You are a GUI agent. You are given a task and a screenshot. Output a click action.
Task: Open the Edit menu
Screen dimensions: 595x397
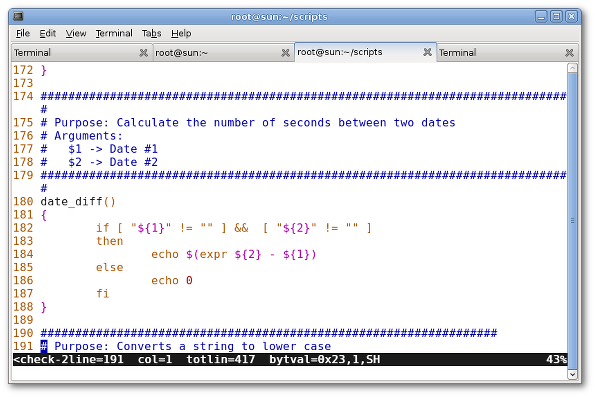[x=47, y=33]
